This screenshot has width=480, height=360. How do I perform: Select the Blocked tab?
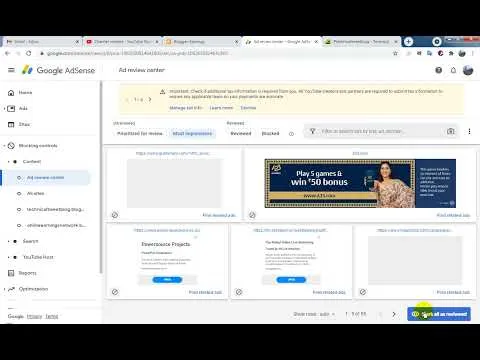[x=270, y=133]
